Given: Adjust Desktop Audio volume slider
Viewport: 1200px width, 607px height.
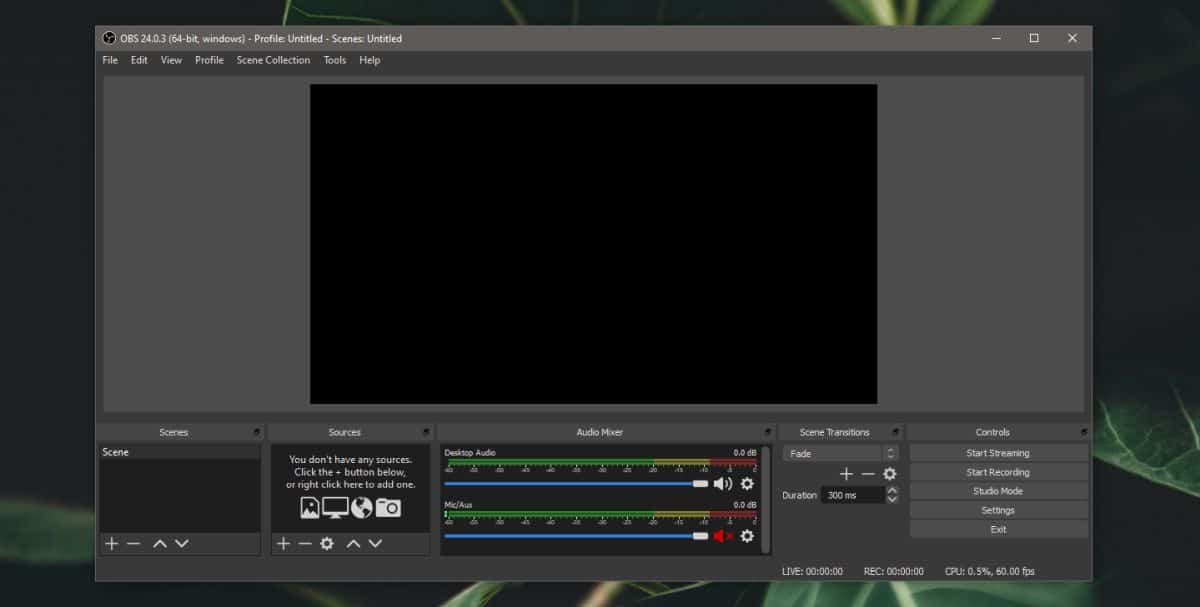Looking at the screenshot, I should 576,483.
